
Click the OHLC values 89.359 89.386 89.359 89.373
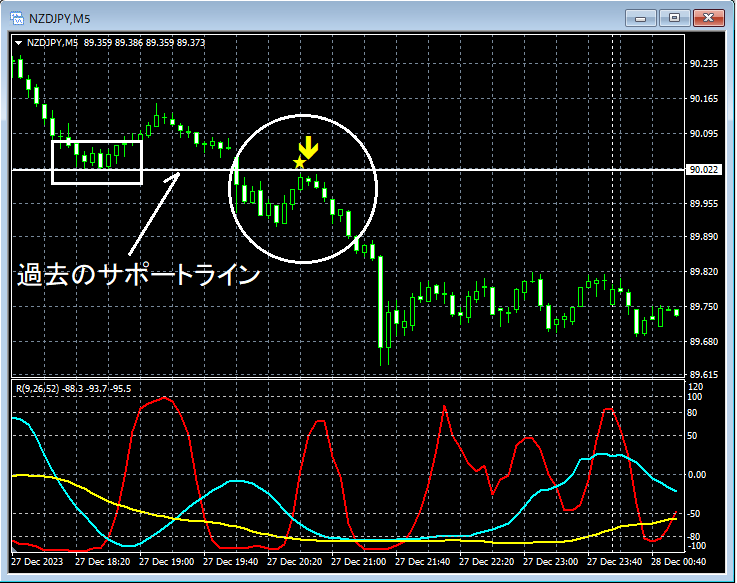point(144,43)
